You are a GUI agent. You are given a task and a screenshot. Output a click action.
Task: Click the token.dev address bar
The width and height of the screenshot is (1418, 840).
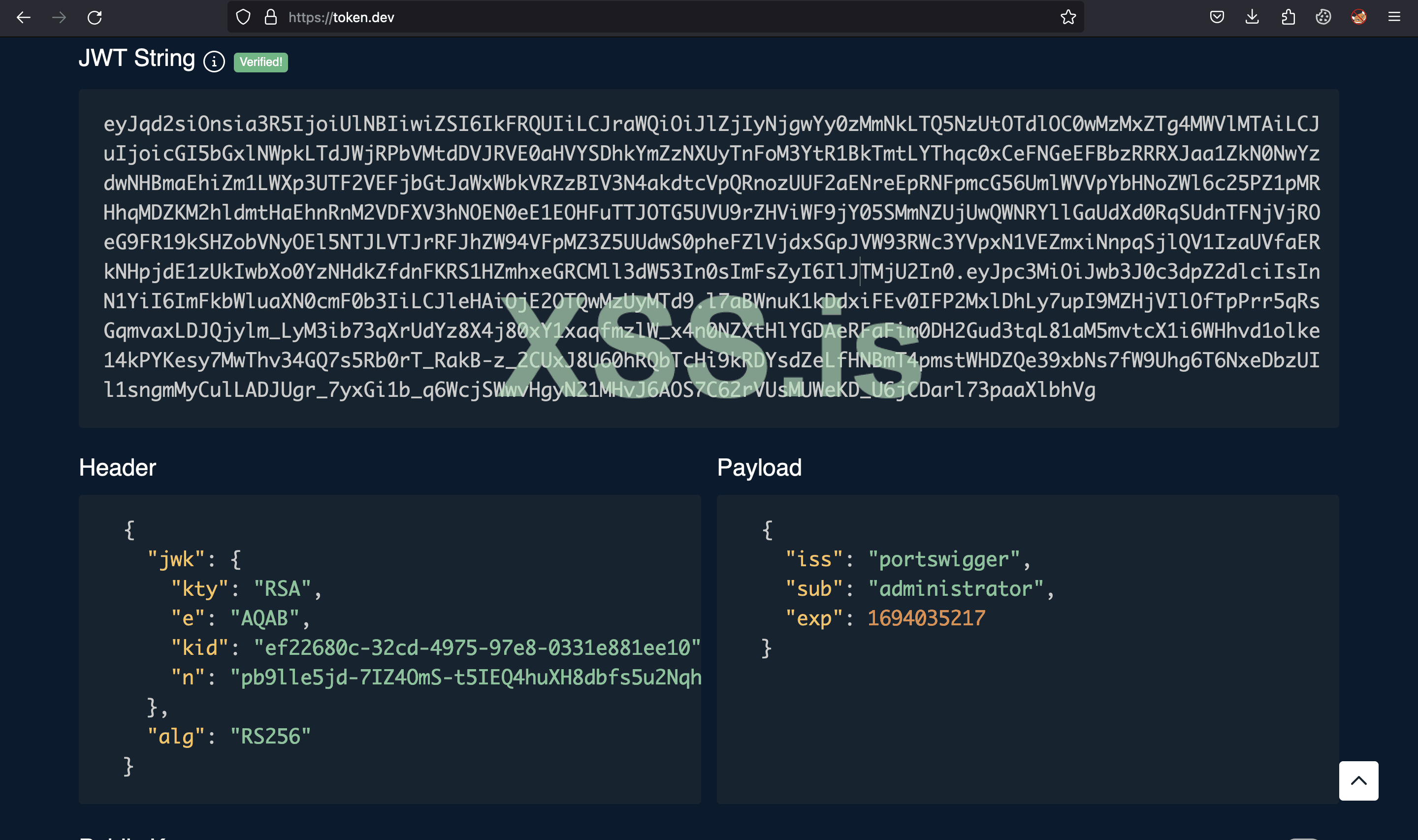point(622,18)
